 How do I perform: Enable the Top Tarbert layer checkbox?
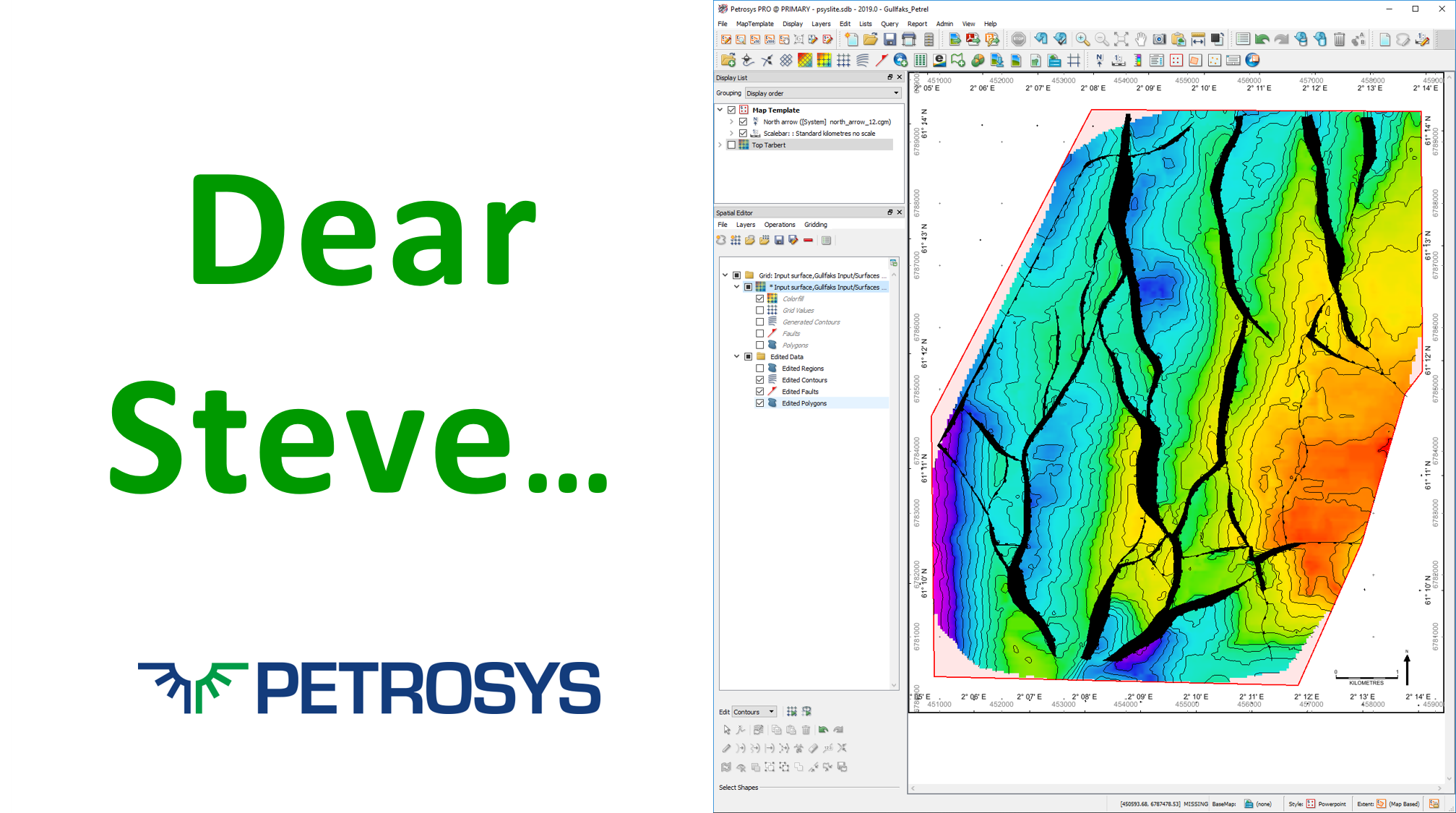[x=732, y=145]
